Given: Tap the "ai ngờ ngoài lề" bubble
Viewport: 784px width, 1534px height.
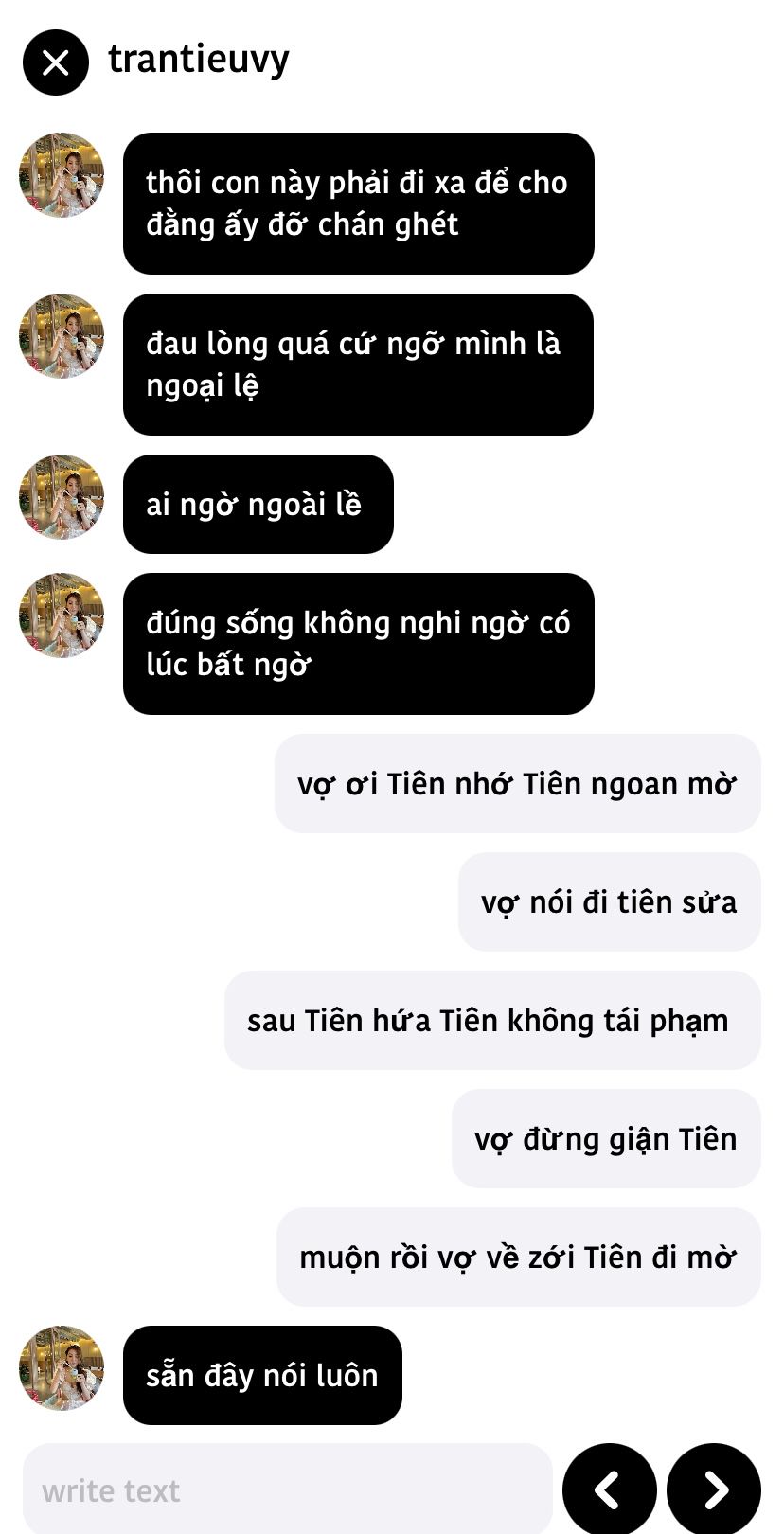Looking at the screenshot, I should point(258,504).
